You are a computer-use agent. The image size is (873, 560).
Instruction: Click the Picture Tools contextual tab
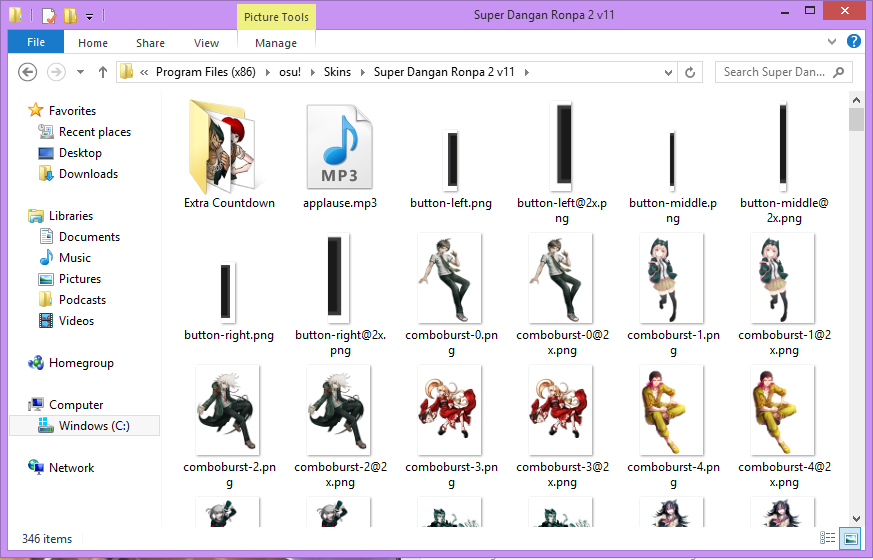point(276,17)
